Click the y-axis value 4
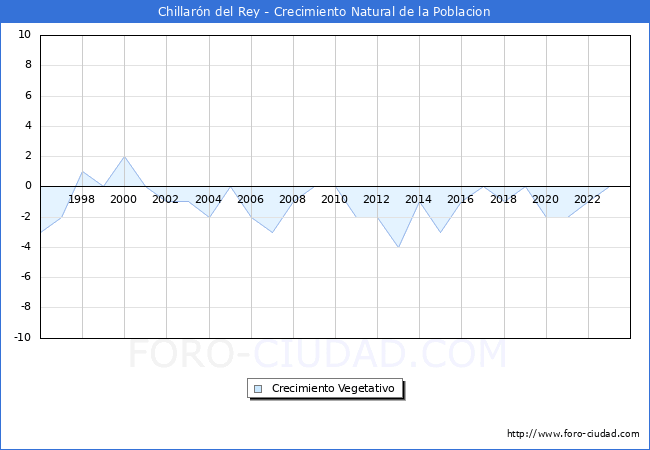Image resolution: width=650 pixels, height=450 pixels. 28,126
